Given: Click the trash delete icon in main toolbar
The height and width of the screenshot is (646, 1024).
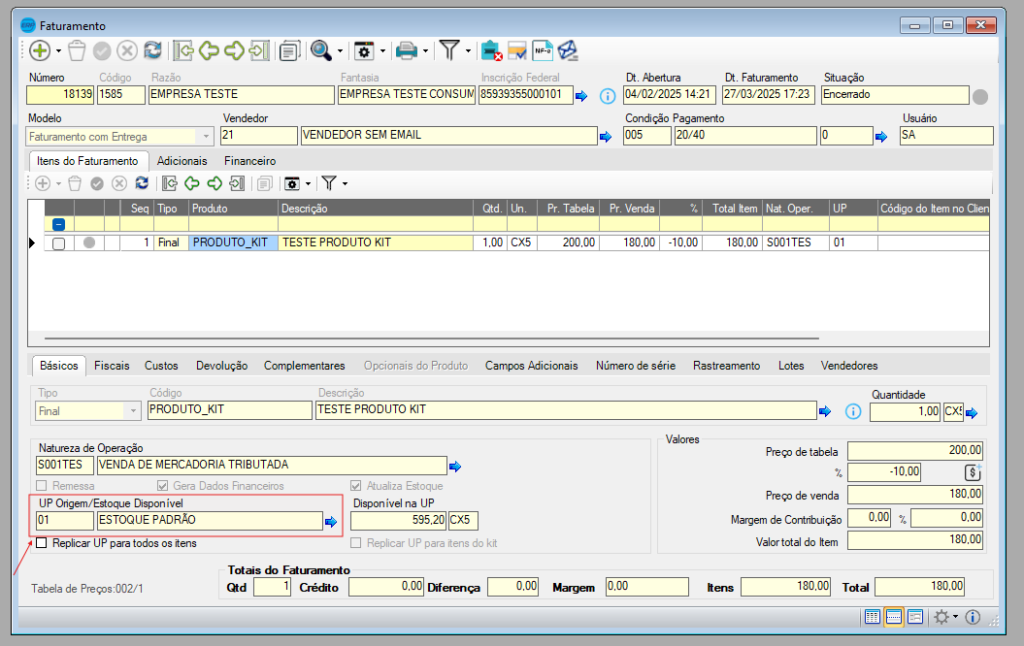Looking at the screenshot, I should (x=76, y=50).
